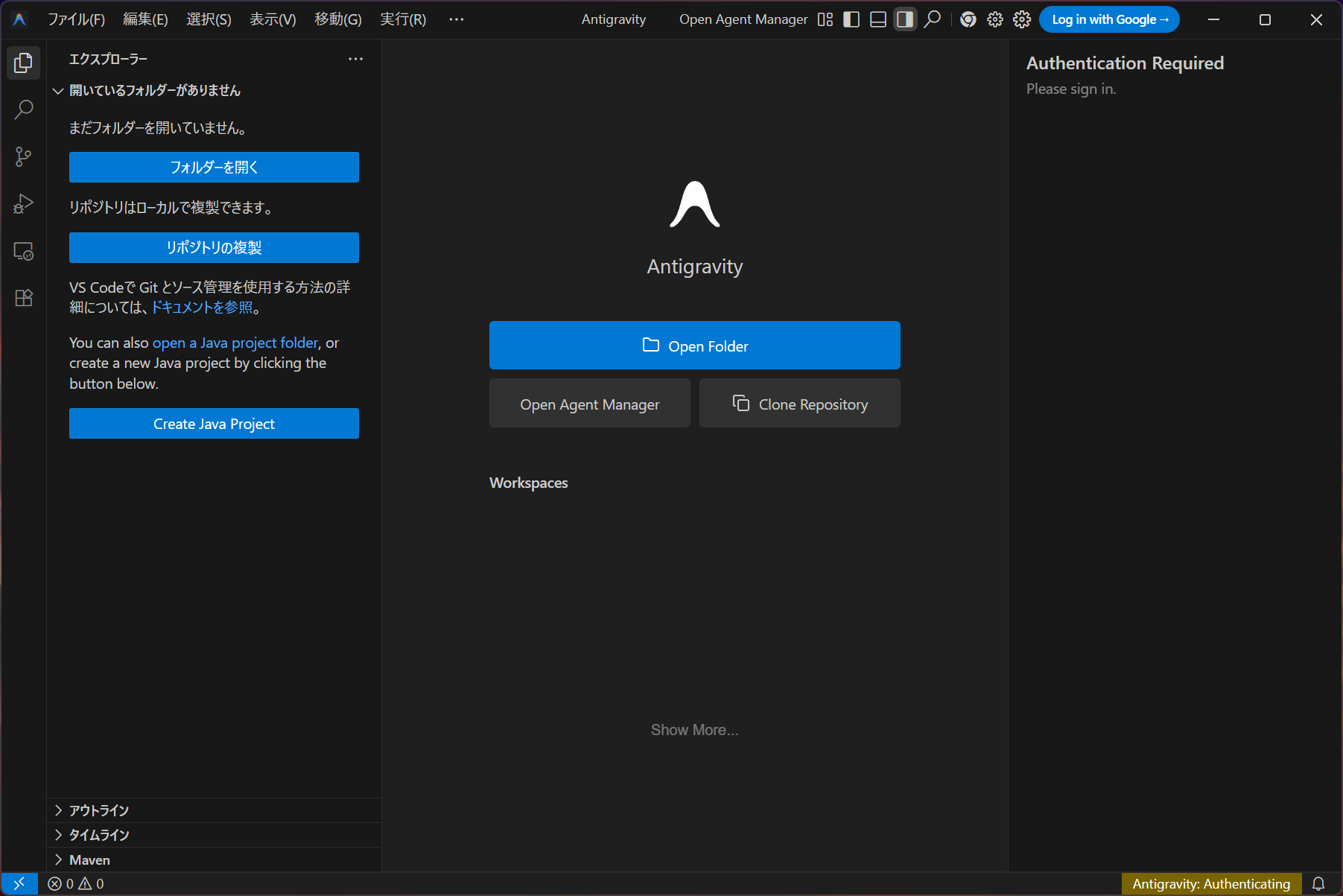Open the 編集(E) menu
This screenshot has height=896, width=1343.
[x=145, y=19]
